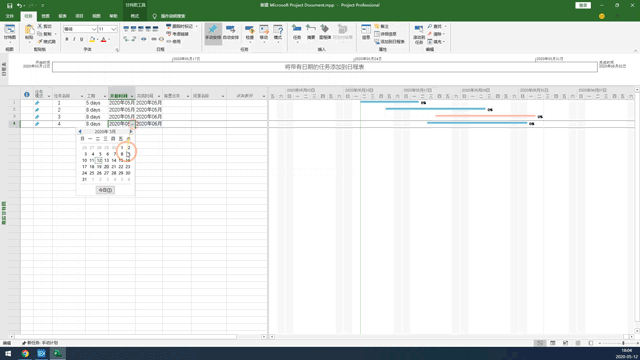The height and width of the screenshot is (360, 640).
Task: Click the Mark on Track button
Action: [x=180, y=26]
